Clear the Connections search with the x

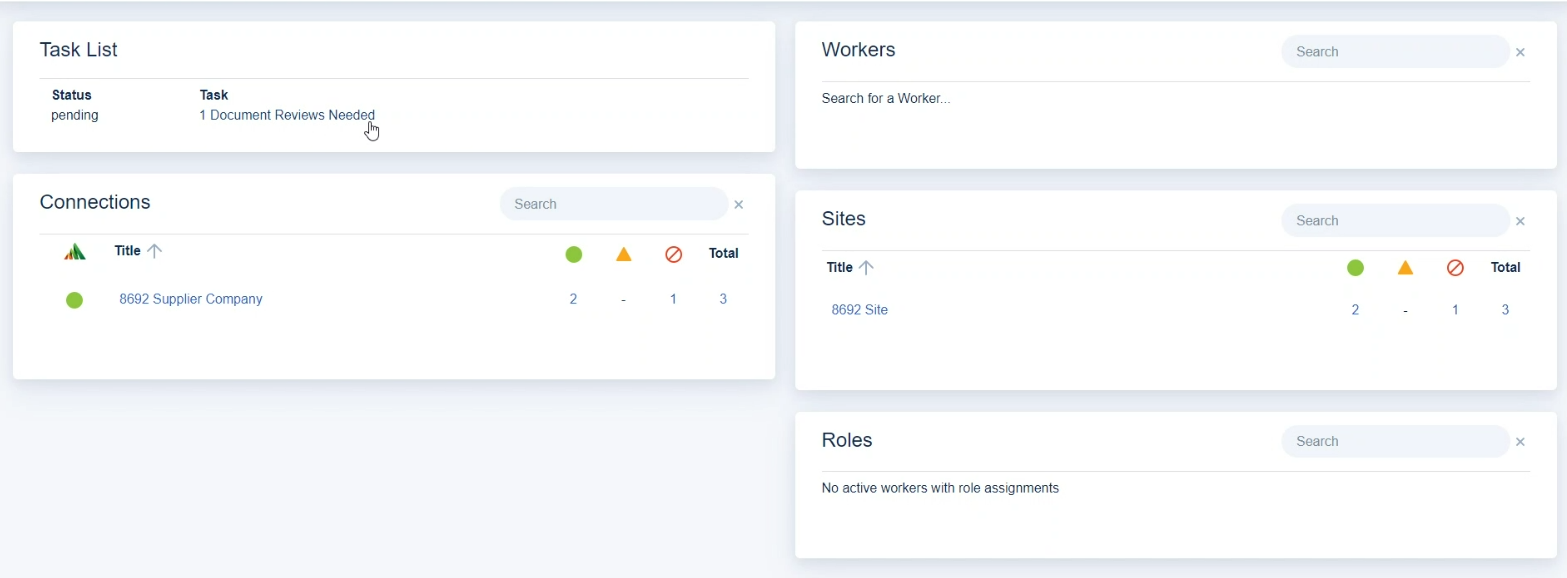(739, 204)
